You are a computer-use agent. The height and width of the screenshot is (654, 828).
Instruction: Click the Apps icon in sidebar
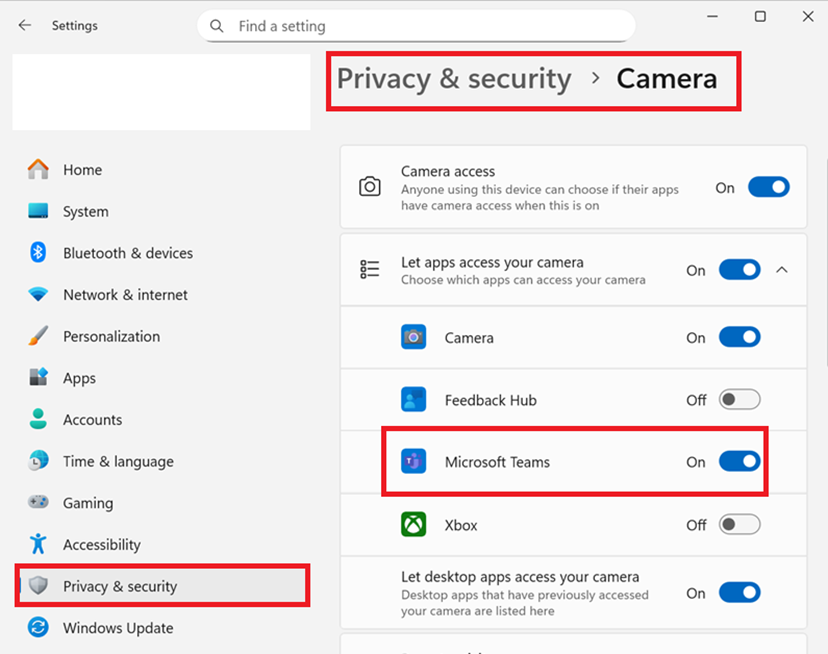pos(38,377)
